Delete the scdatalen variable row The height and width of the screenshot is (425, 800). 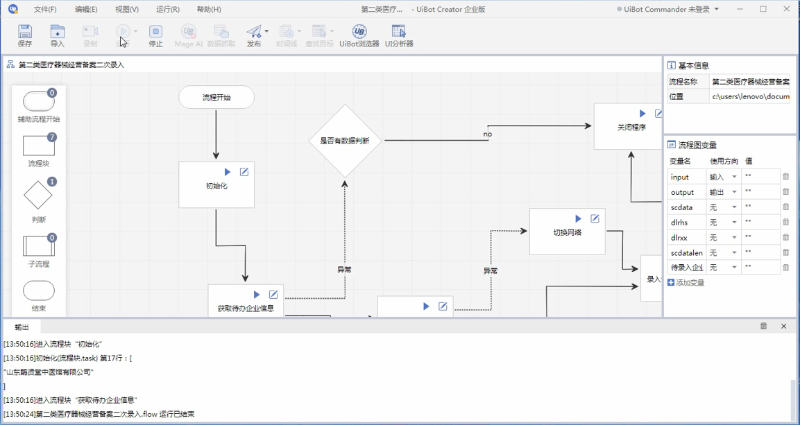[x=786, y=252]
